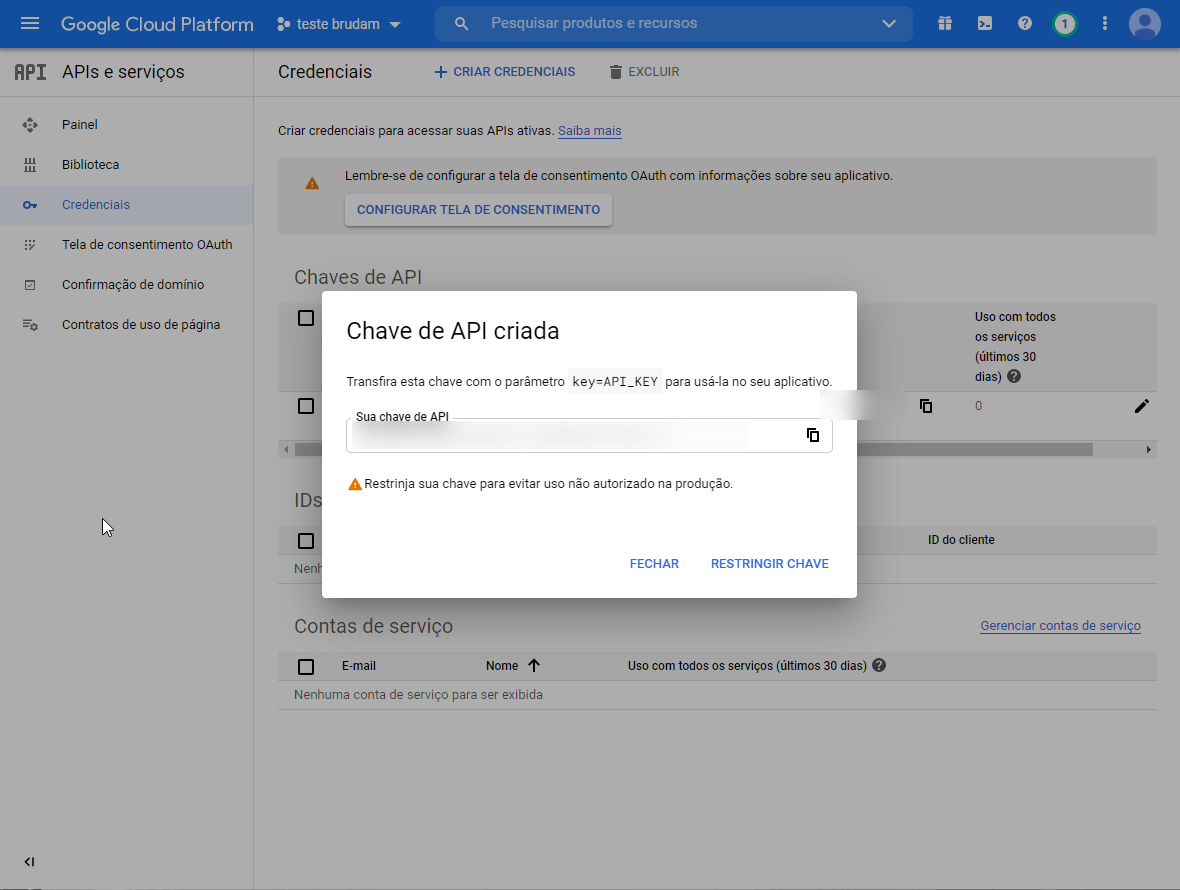Click EXCLUIR button
The image size is (1180, 890).
pyautogui.click(x=644, y=72)
